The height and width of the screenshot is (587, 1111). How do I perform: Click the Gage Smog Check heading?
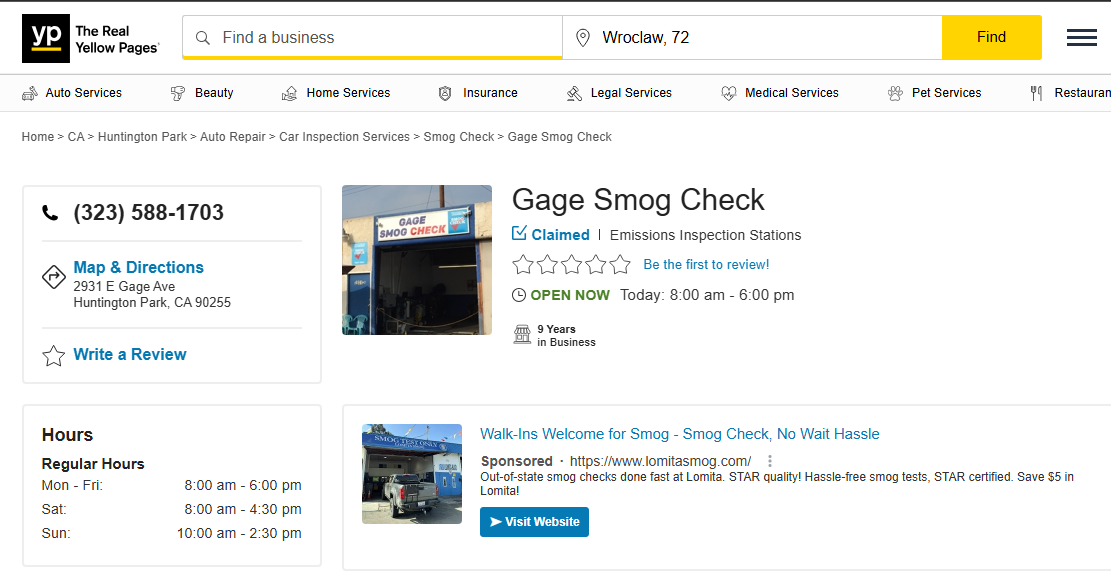point(638,200)
